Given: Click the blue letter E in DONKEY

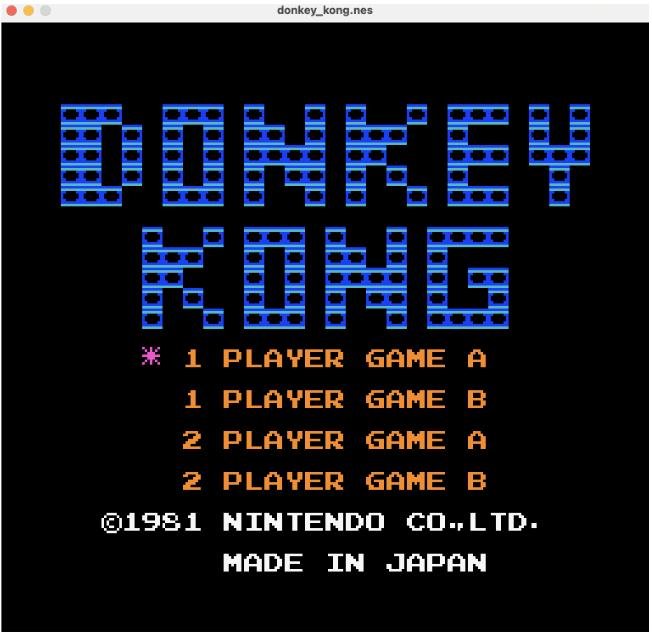Looking at the screenshot, I should pyautogui.click(x=478, y=155).
